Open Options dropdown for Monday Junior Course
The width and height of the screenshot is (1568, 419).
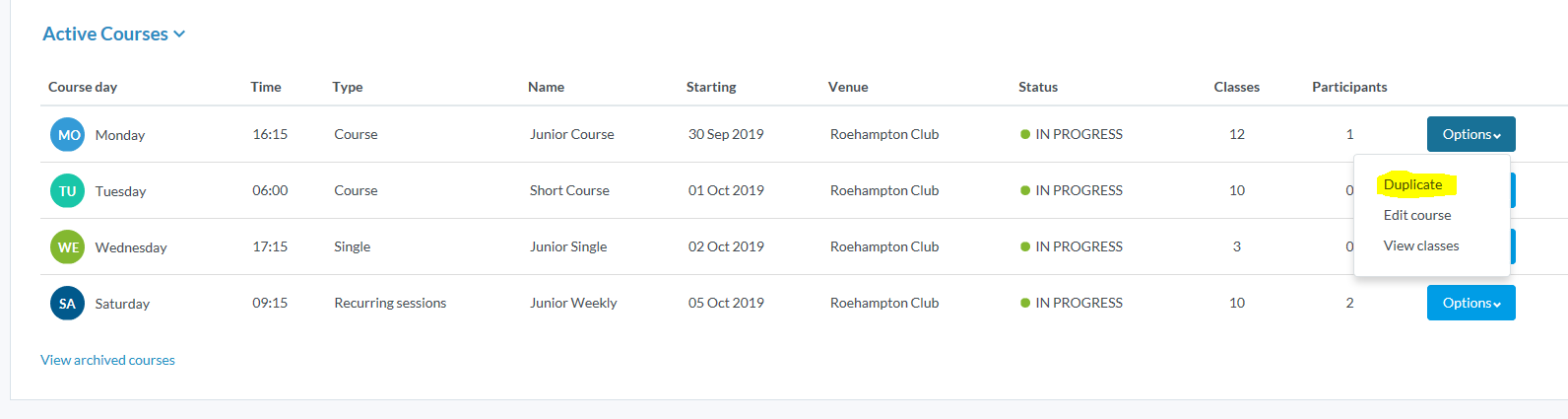click(x=1470, y=134)
